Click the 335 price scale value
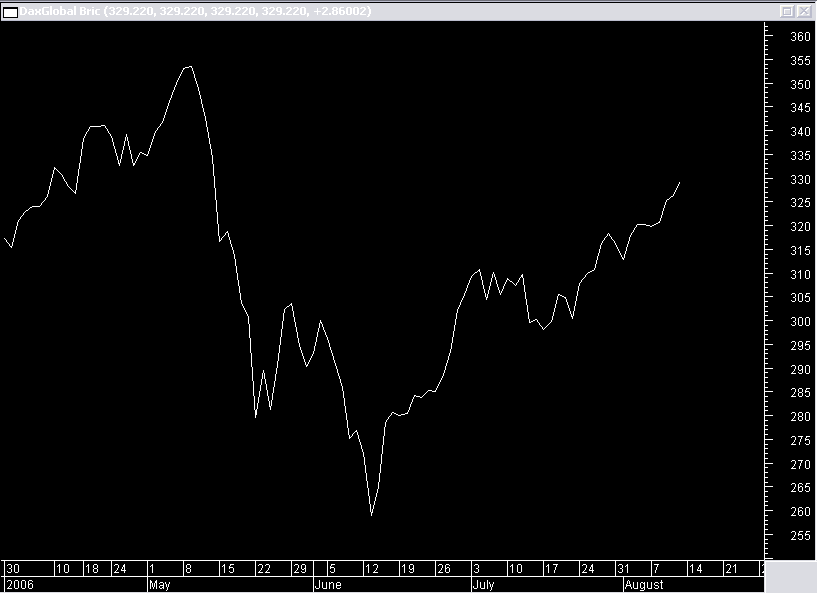 click(x=800, y=156)
